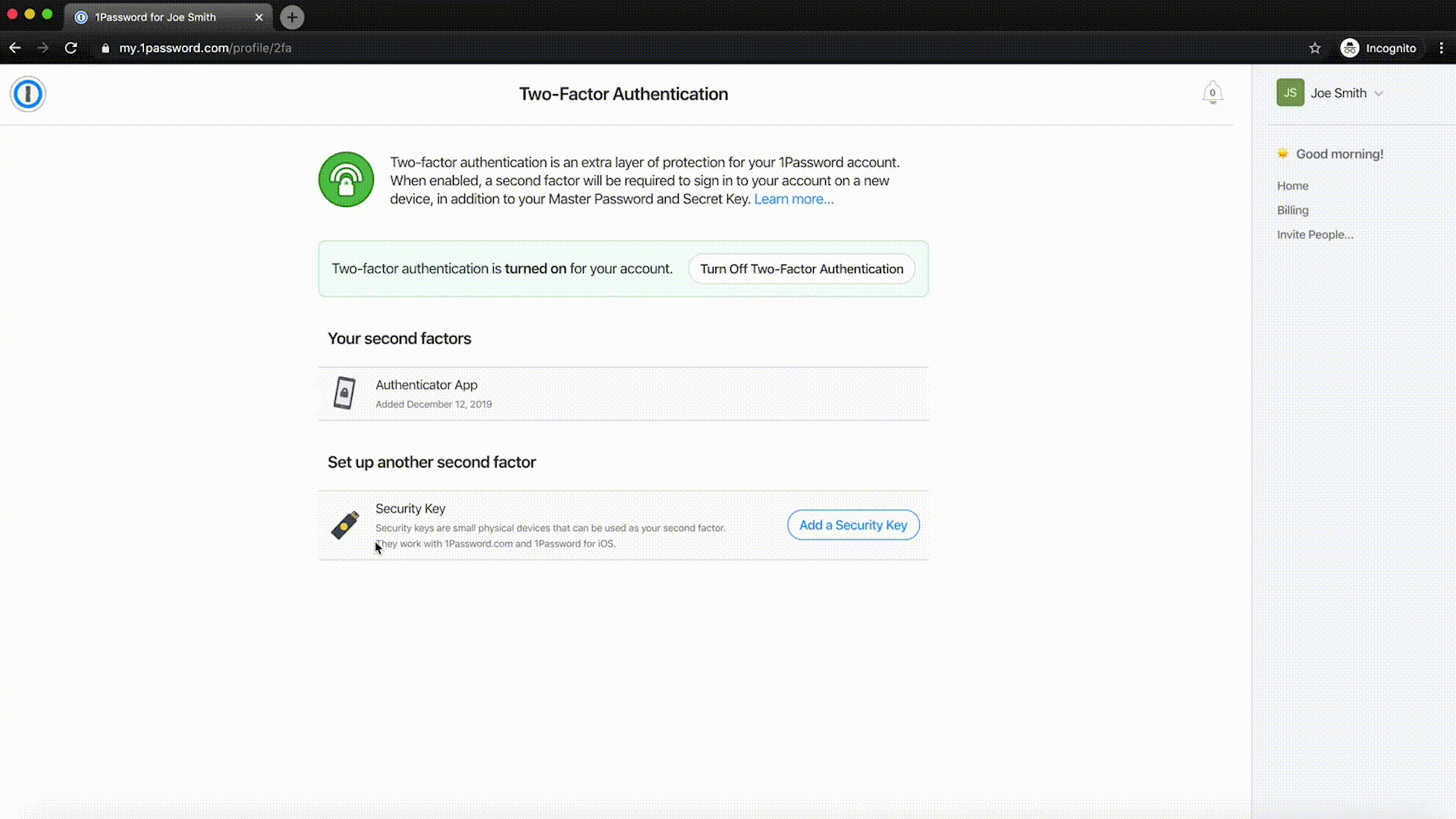Screen dimensions: 1456x819
Task: Reload the page
Action: coord(71,48)
